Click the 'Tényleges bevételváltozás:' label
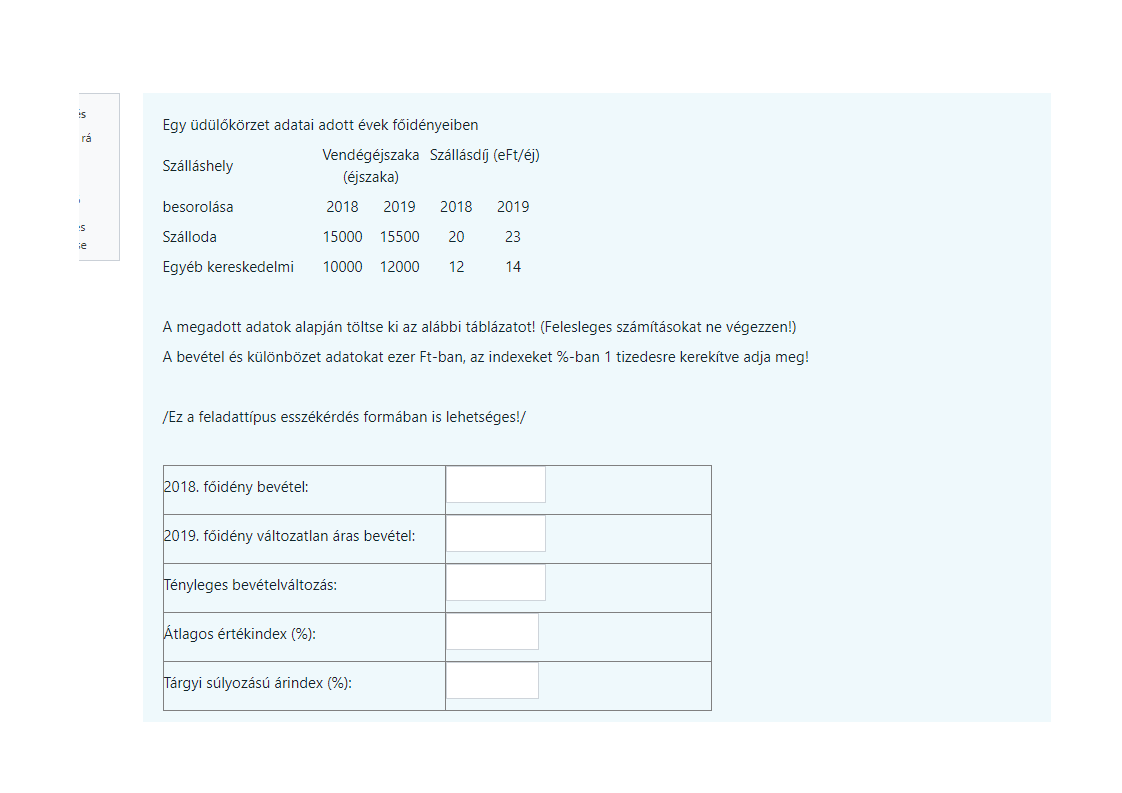 pos(250,585)
